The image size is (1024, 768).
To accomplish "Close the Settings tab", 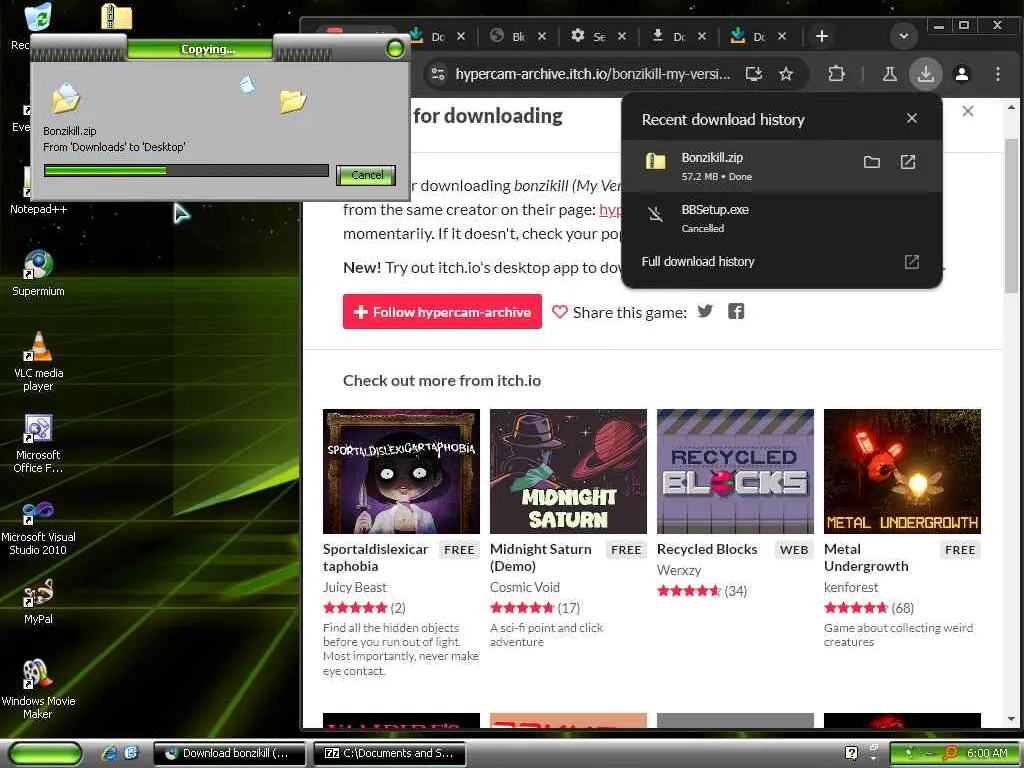I will point(622,36).
